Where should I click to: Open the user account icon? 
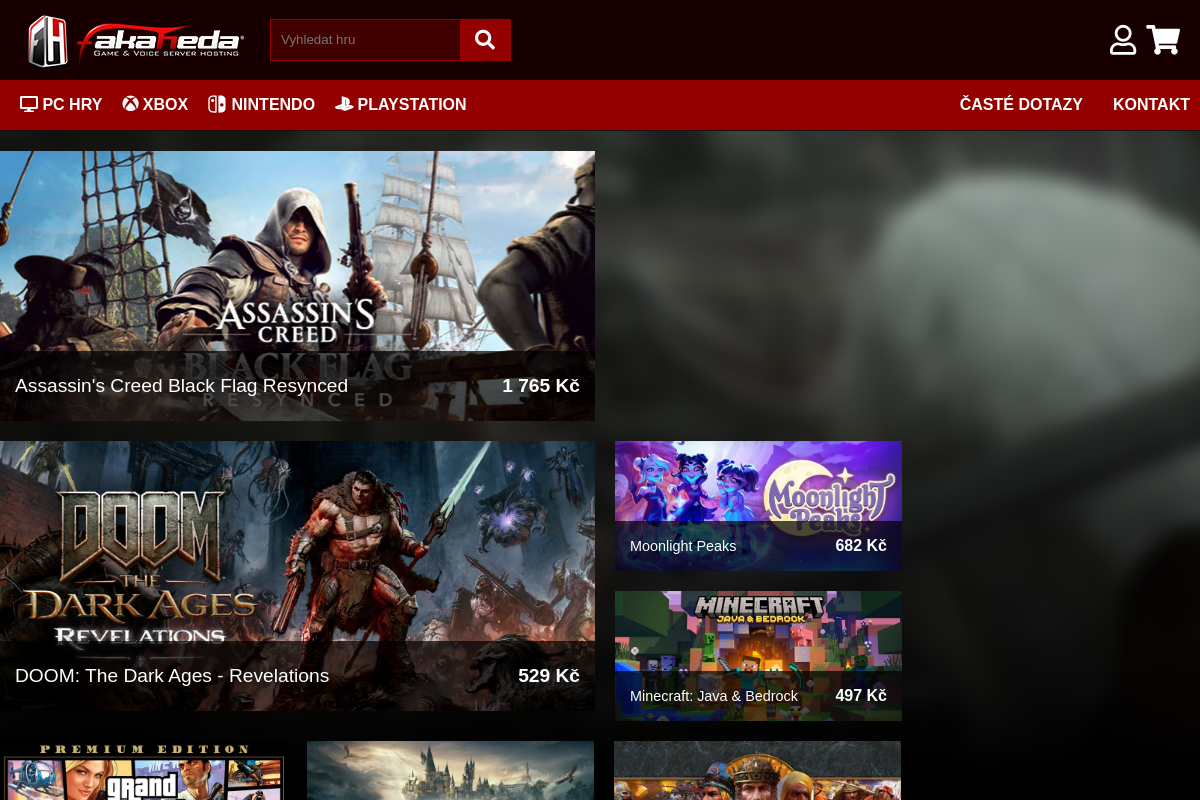tap(1123, 40)
